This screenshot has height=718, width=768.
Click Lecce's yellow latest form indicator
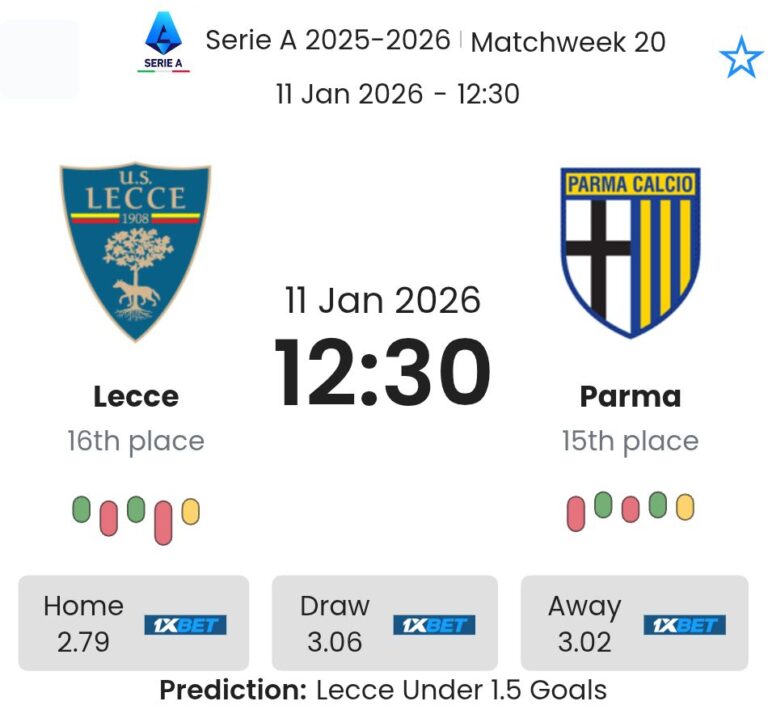pyautogui.click(x=190, y=512)
